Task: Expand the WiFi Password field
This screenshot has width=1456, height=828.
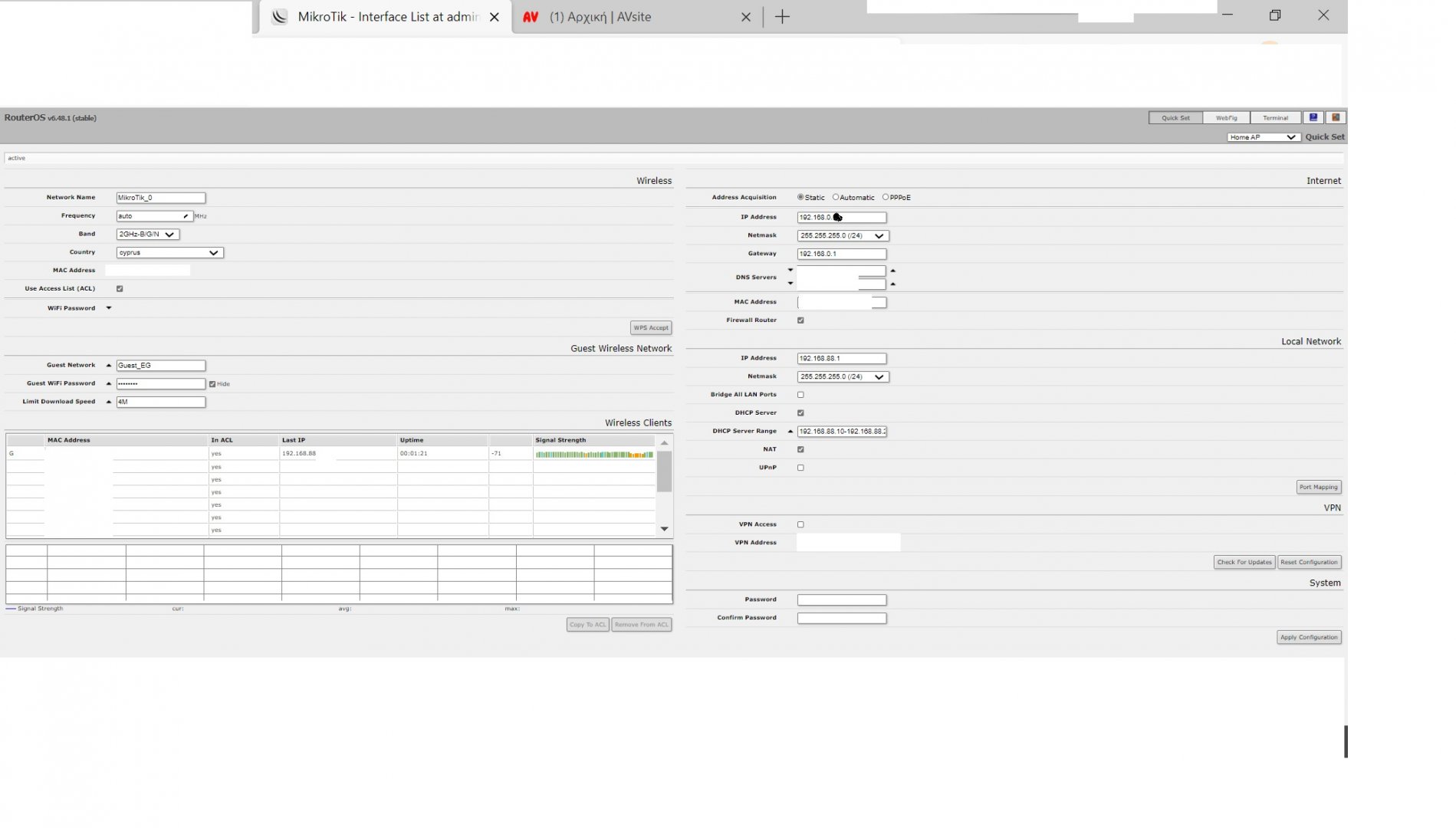Action: point(109,308)
